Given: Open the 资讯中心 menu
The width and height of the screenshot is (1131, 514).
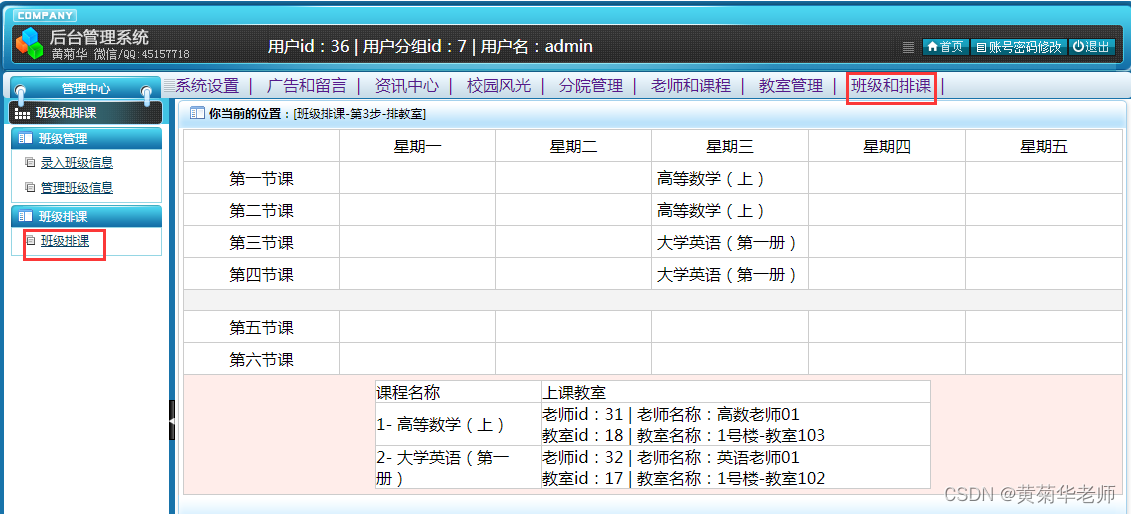Looking at the screenshot, I should click(x=407, y=86).
